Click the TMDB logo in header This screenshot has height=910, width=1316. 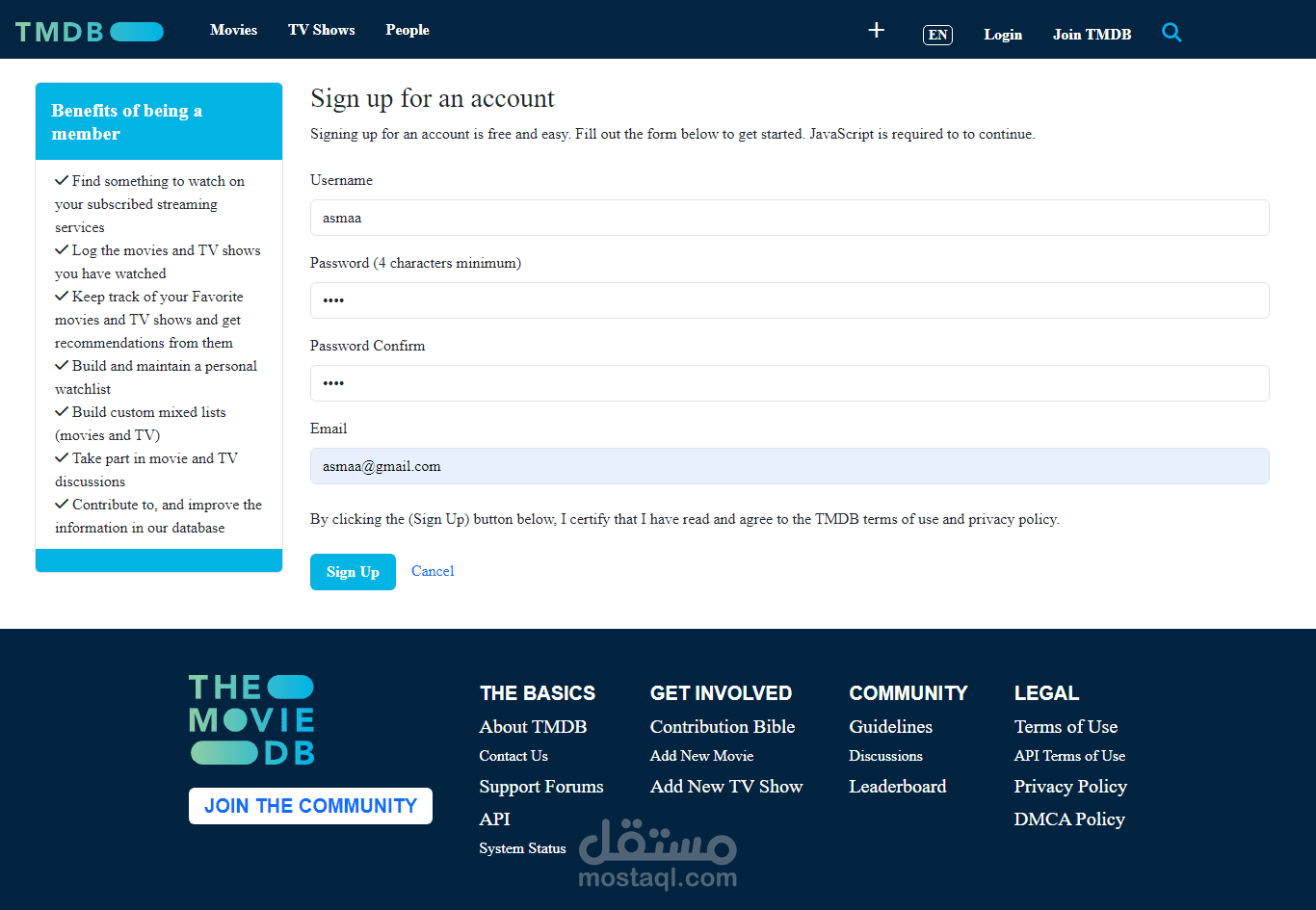pyautogui.click(x=89, y=32)
